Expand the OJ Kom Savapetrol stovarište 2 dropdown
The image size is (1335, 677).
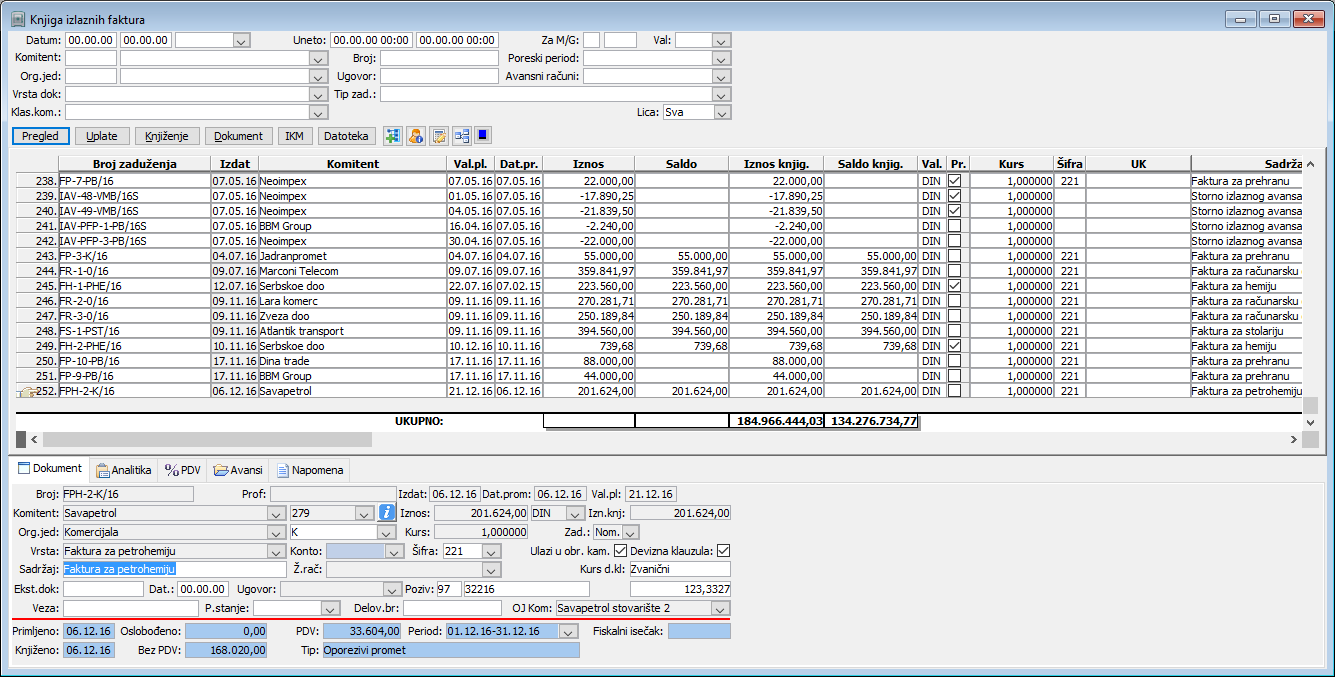click(720, 608)
